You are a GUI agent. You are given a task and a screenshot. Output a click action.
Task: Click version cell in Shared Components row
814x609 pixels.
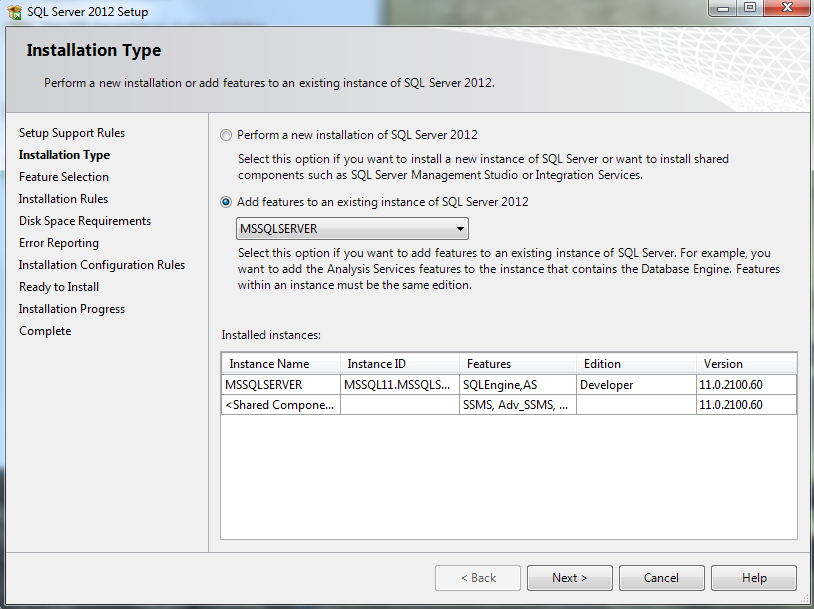(746, 405)
